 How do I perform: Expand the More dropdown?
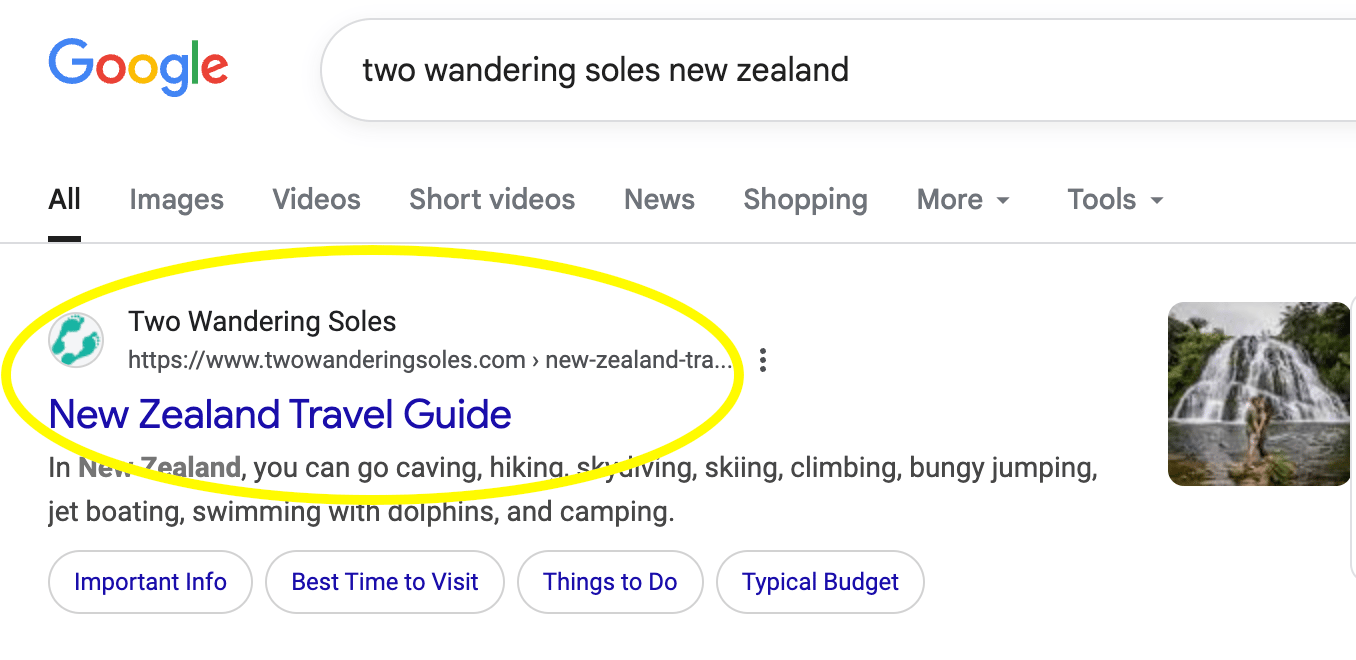coord(962,200)
